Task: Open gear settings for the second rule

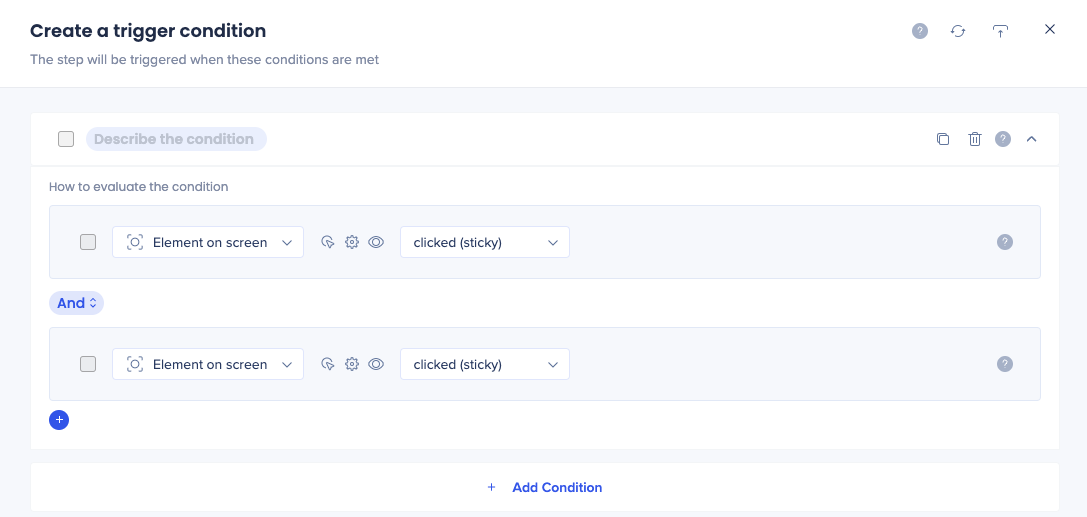Action: coord(352,364)
